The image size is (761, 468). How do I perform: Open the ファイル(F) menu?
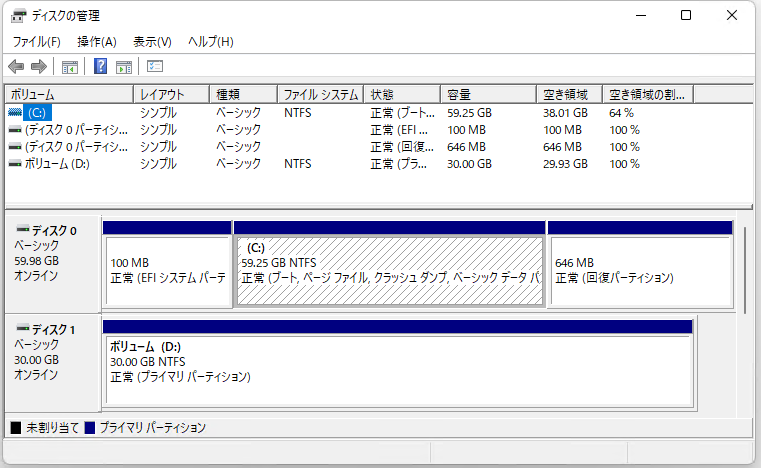[36, 42]
